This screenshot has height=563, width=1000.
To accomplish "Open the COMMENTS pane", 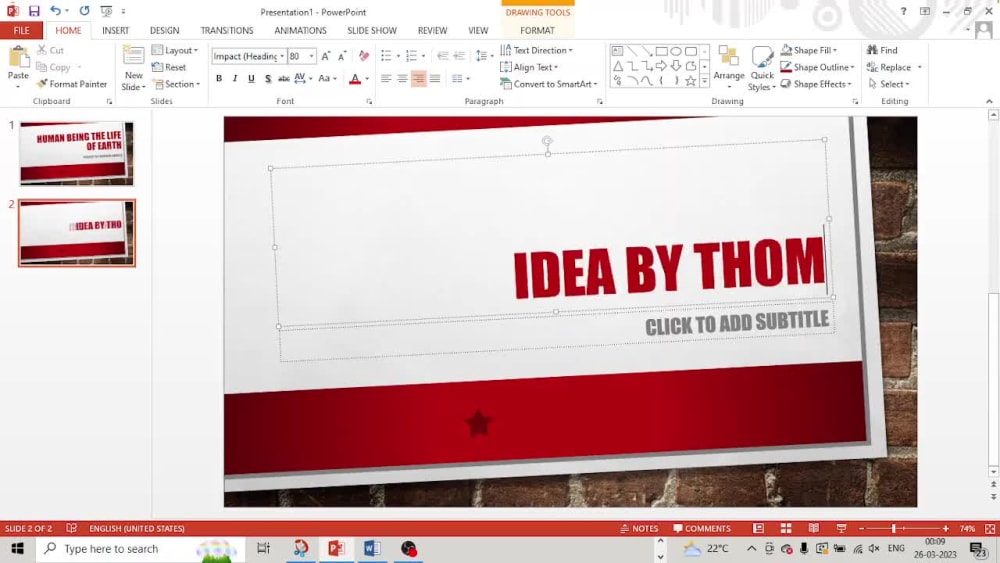I will click(702, 528).
